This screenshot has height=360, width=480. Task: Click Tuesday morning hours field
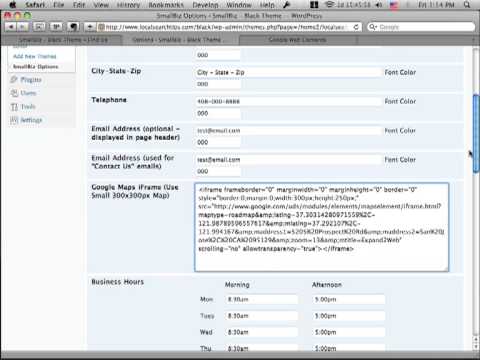coord(262,316)
